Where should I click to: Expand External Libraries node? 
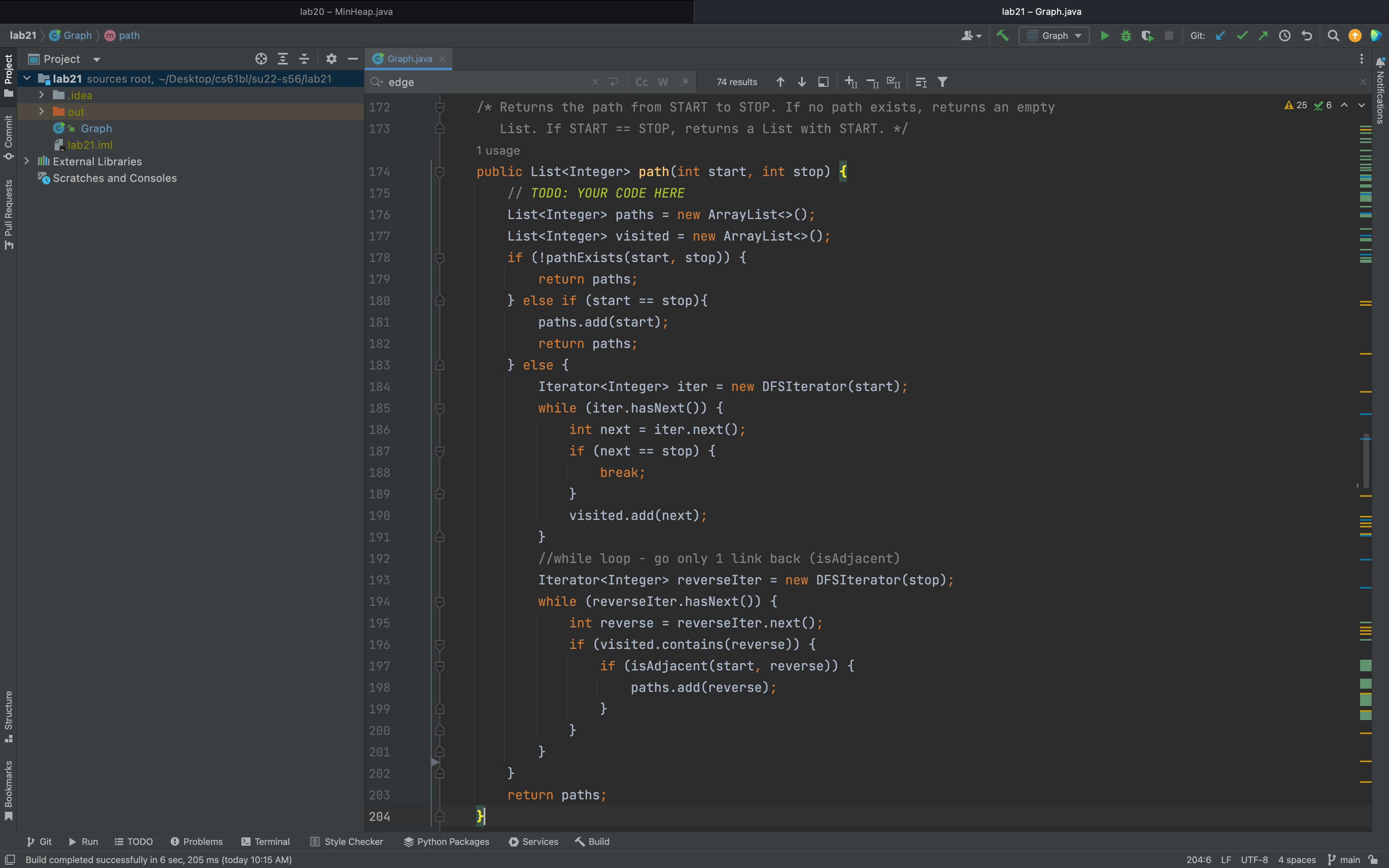[x=26, y=161]
